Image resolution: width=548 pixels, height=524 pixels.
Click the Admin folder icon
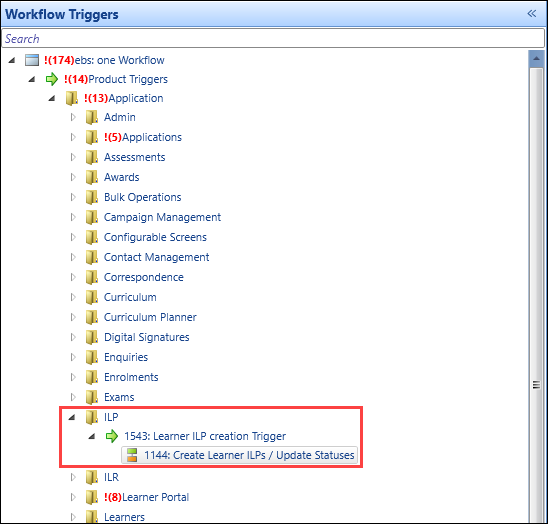(92, 117)
